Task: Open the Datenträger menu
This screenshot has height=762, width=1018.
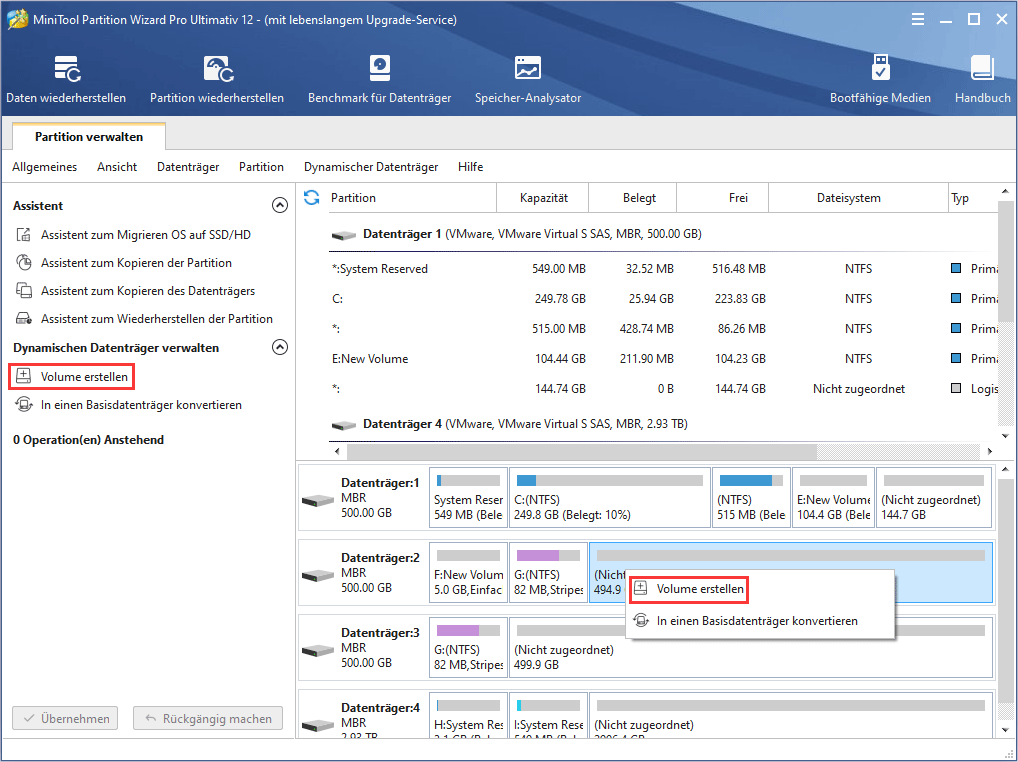Action: click(x=187, y=167)
